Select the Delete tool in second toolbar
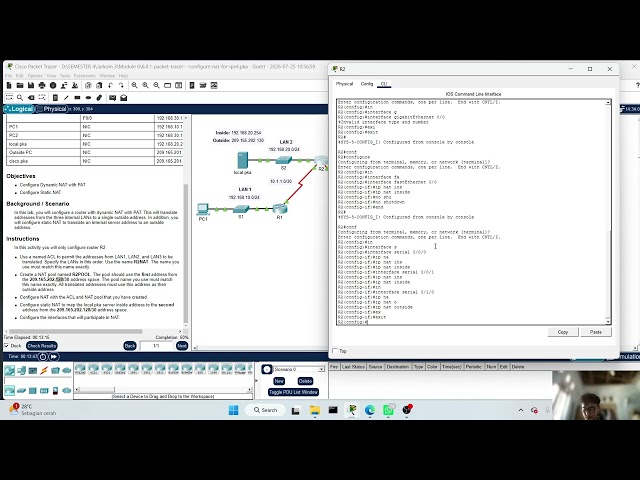640x480 pixels. (31, 98)
